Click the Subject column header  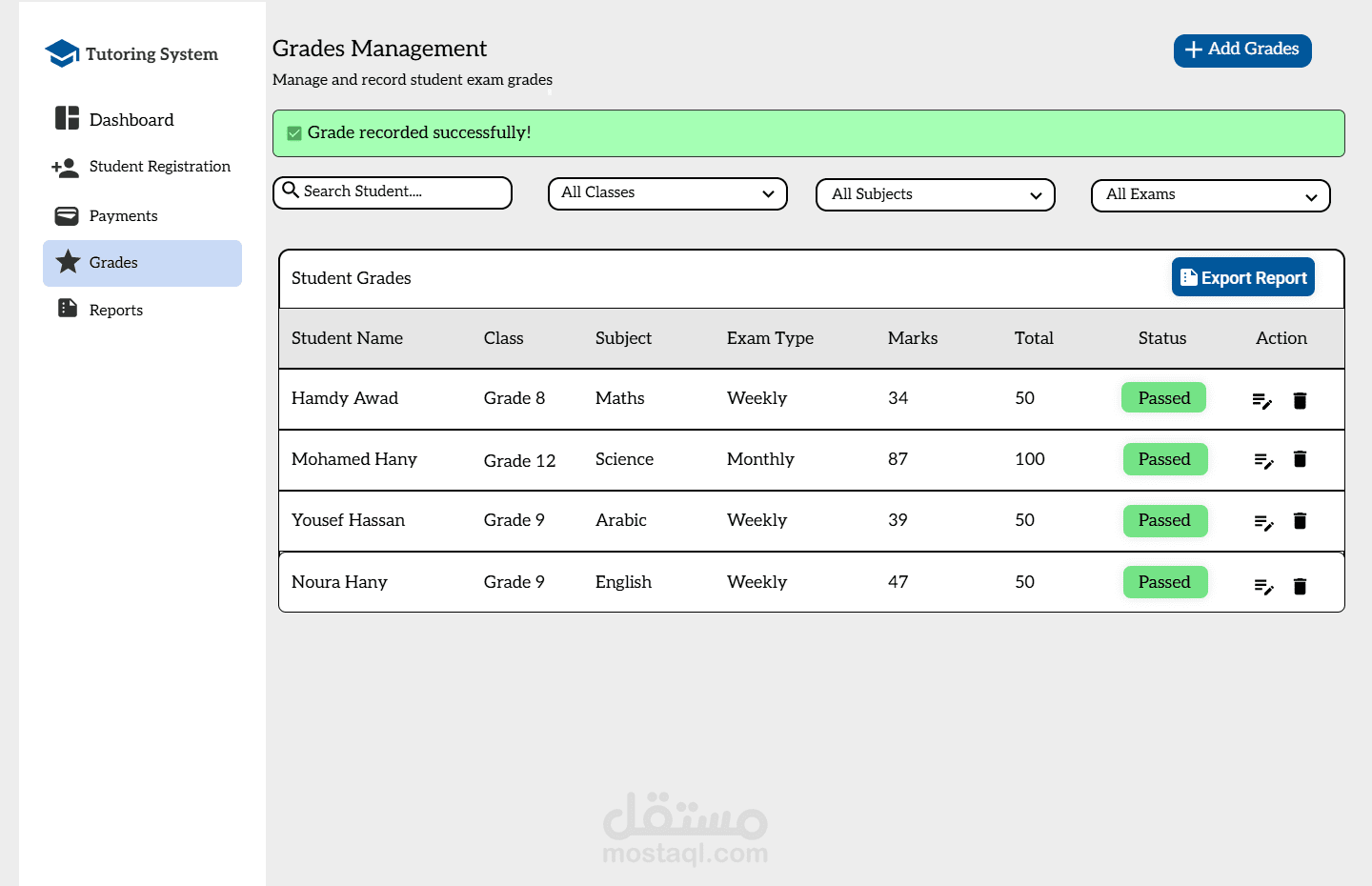623,338
